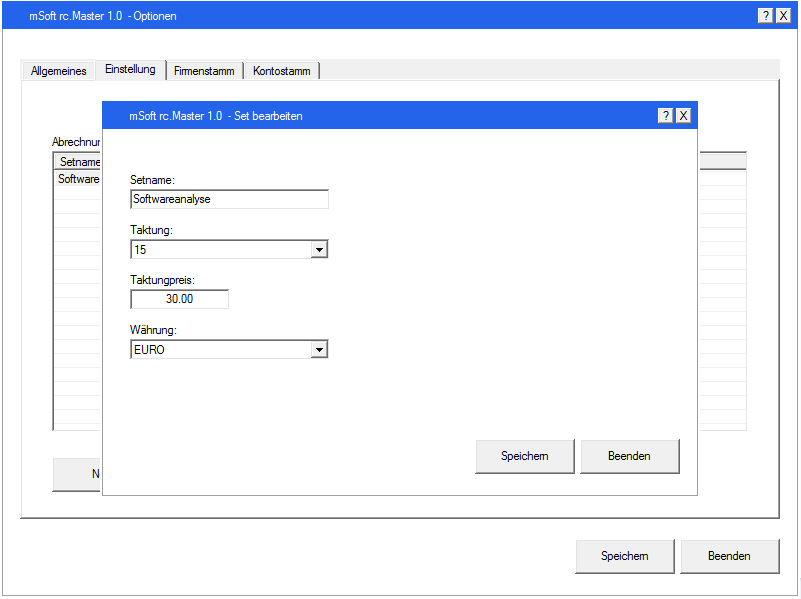Click the Setname column header
The height and width of the screenshot is (599, 801).
(x=77, y=161)
